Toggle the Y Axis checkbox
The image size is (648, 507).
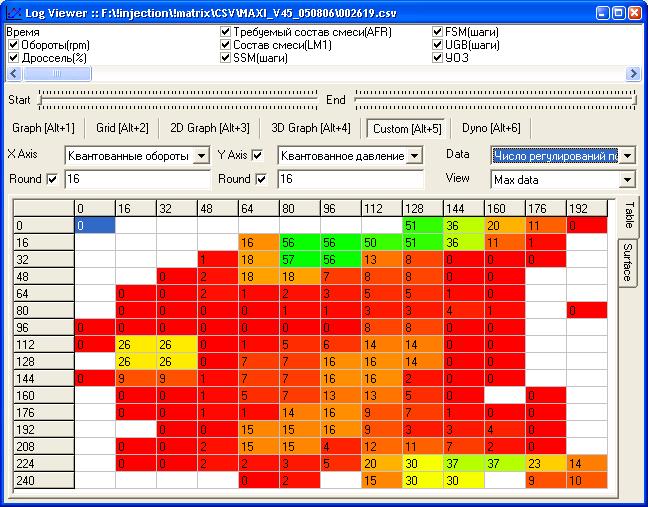coord(257,155)
